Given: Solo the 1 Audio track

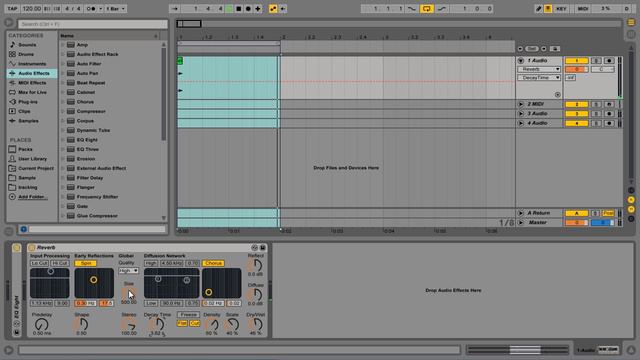Looking at the screenshot, I should point(596,61).
